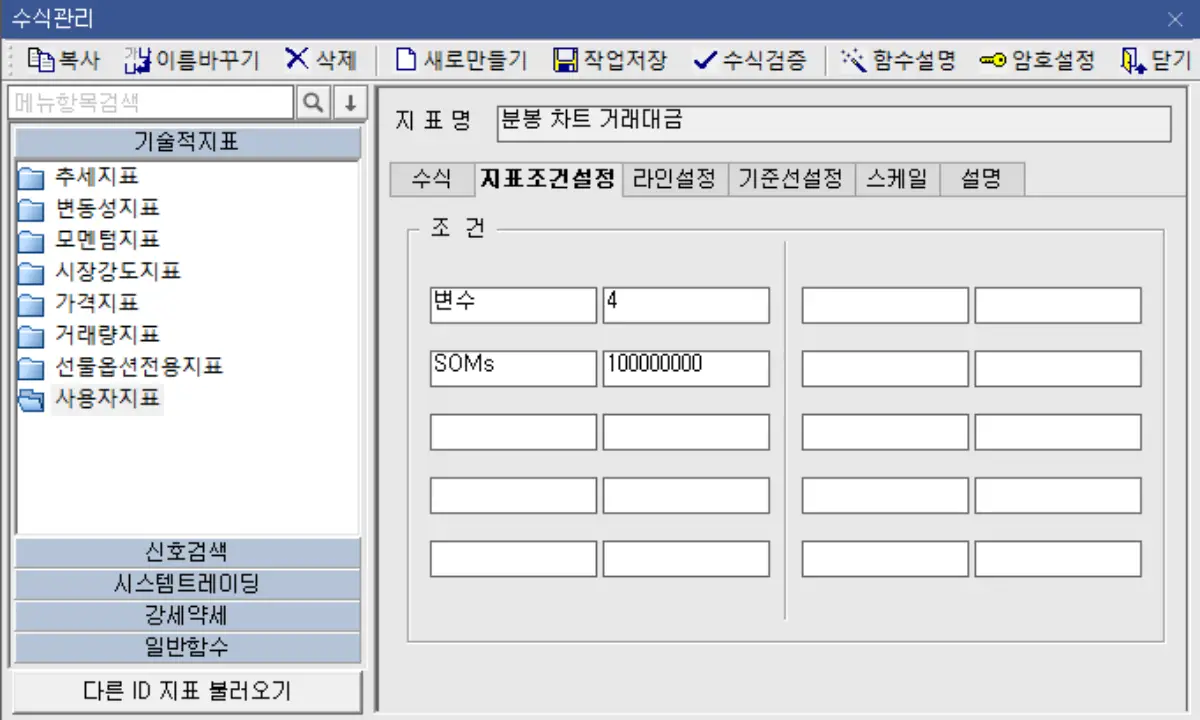The height and width of the screenshot is (720, 1200).
Task: Click the 일반함수 panel bar
Action: [186, 648]
